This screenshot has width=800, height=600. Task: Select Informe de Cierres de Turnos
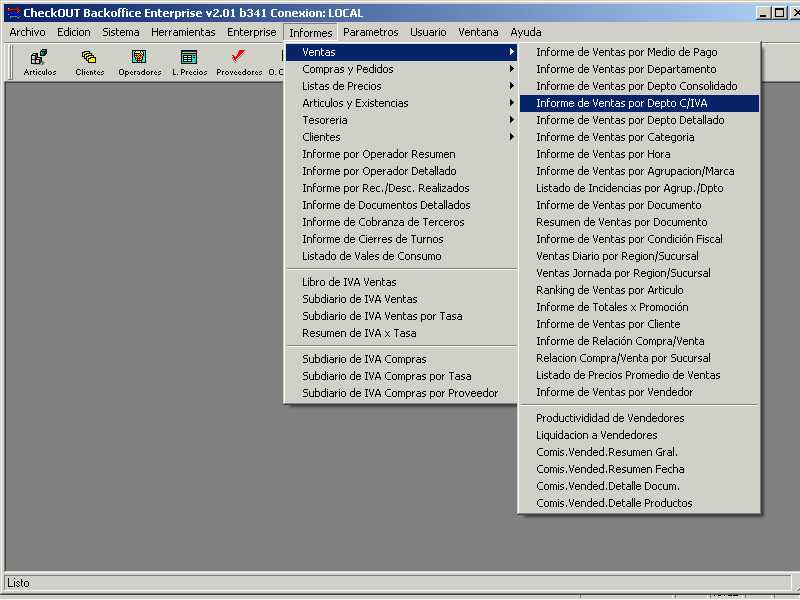pos(401,239)
